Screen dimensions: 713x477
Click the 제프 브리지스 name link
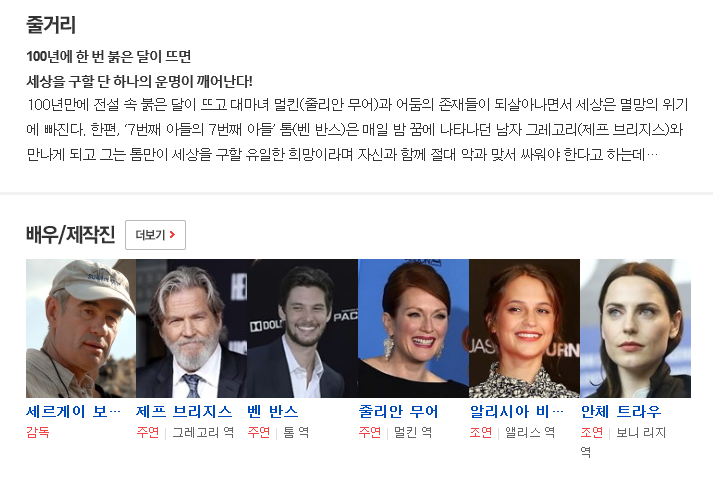(184, 412)
